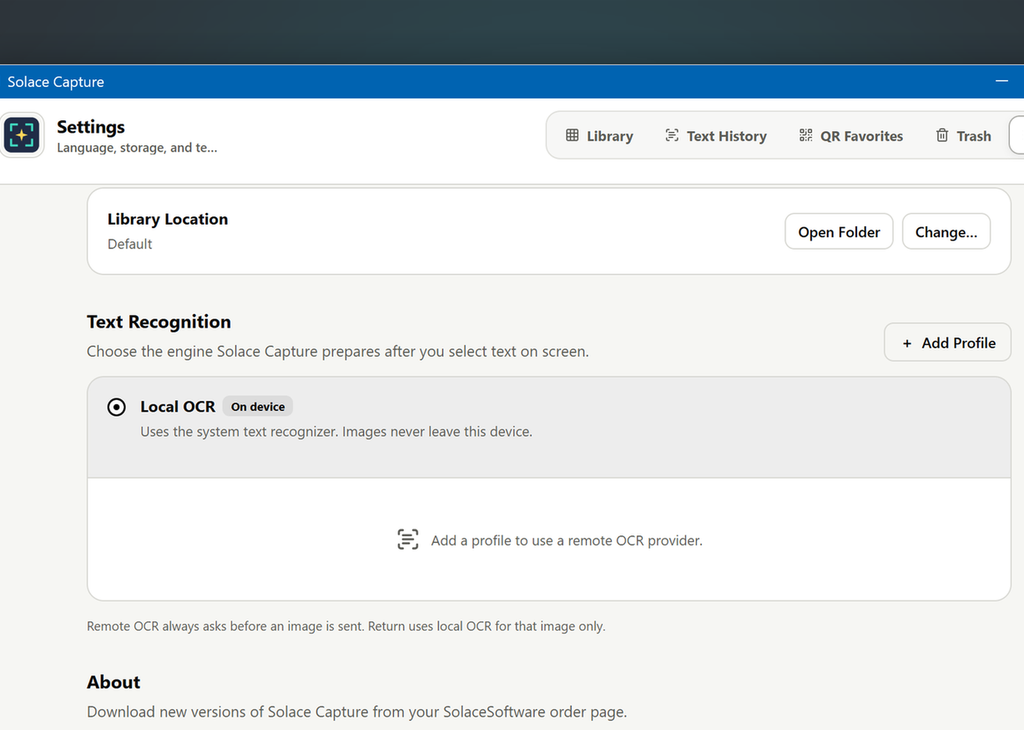This screenshot has width=1024, height=730.
Task: Click the remote OCR text-scan icon
Action: point(408,539)
